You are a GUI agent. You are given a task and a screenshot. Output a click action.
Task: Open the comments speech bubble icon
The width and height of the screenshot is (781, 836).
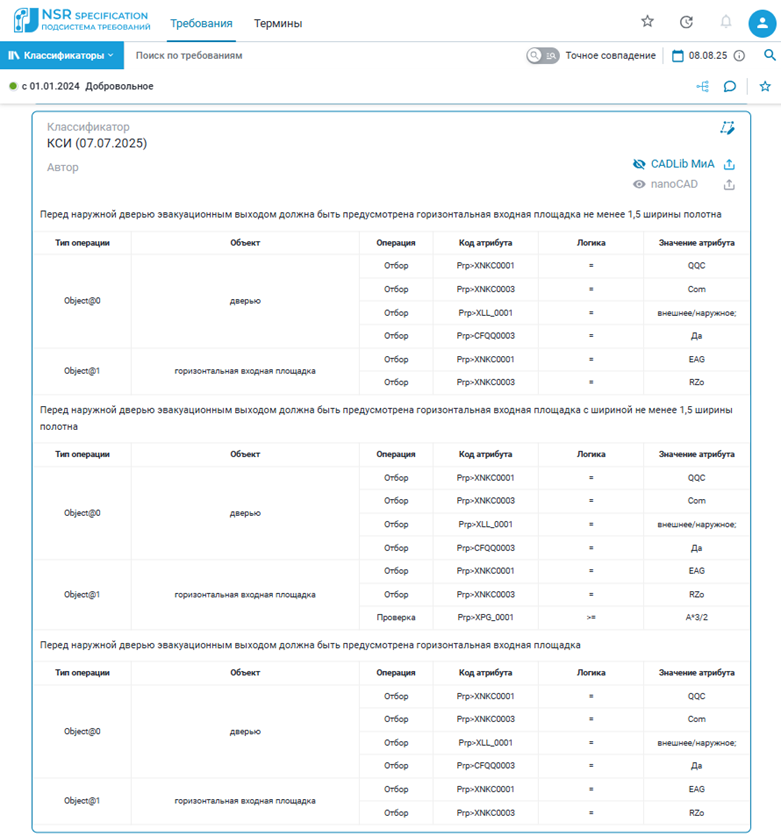pos(730,87)
